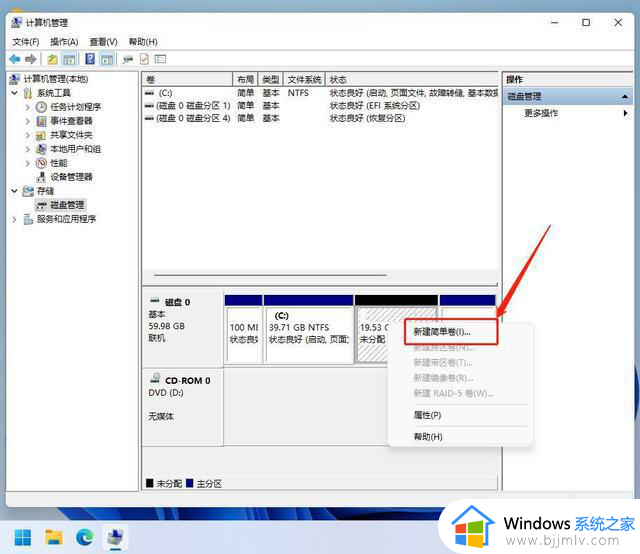Collapse the 存储 tree node

(x=14, y=191)
